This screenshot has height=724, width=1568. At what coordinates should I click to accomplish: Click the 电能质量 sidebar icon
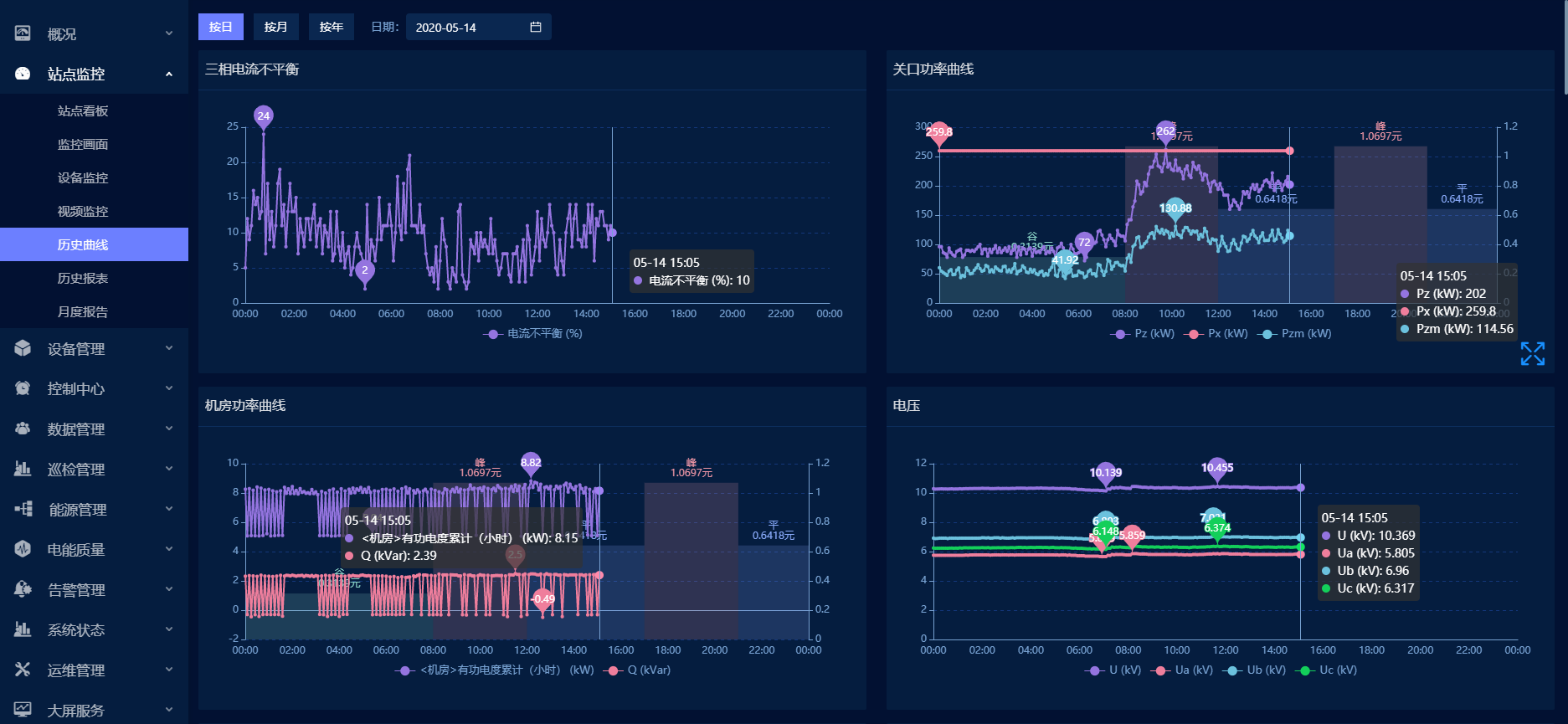[x=23, y=549]
